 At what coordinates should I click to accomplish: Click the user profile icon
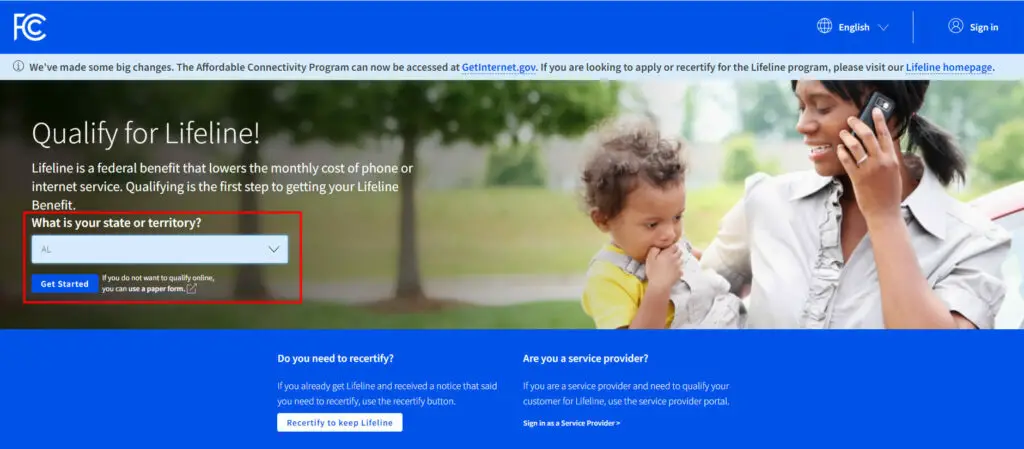pyautogui.click(x=955, y=26)
